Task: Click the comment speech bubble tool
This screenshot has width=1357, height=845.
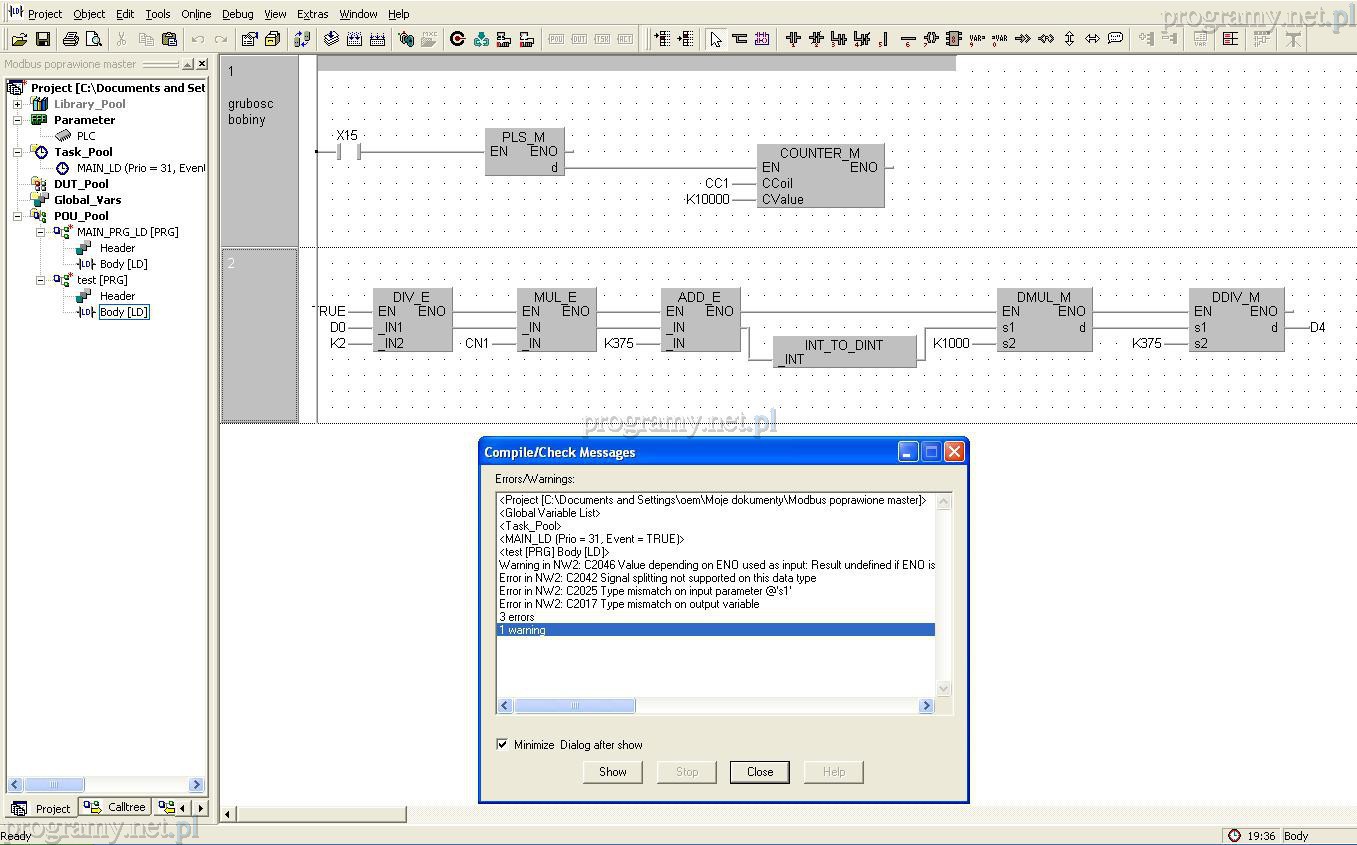Action: [1115, 39]
